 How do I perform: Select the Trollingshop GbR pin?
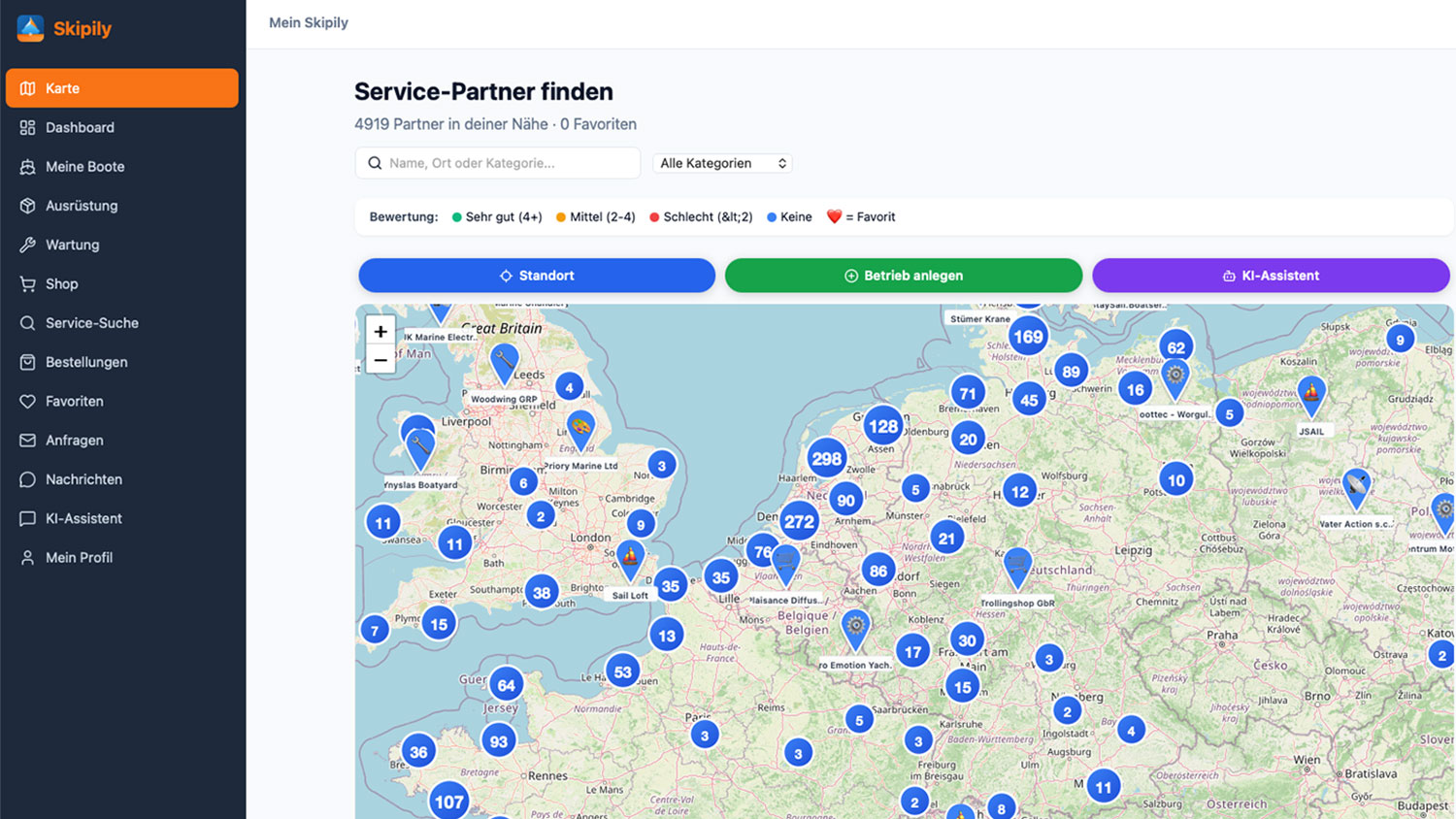1016,568
